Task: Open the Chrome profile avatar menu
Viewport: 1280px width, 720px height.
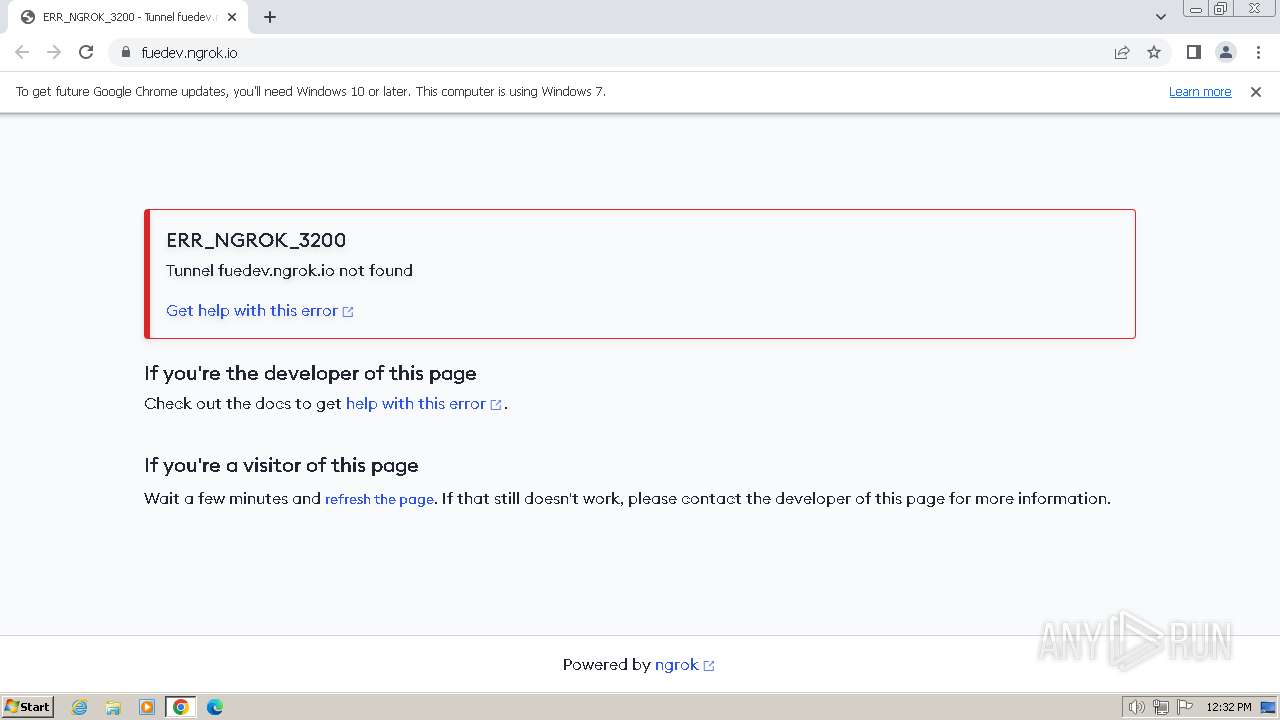Action: click(x=1226, y=52)
